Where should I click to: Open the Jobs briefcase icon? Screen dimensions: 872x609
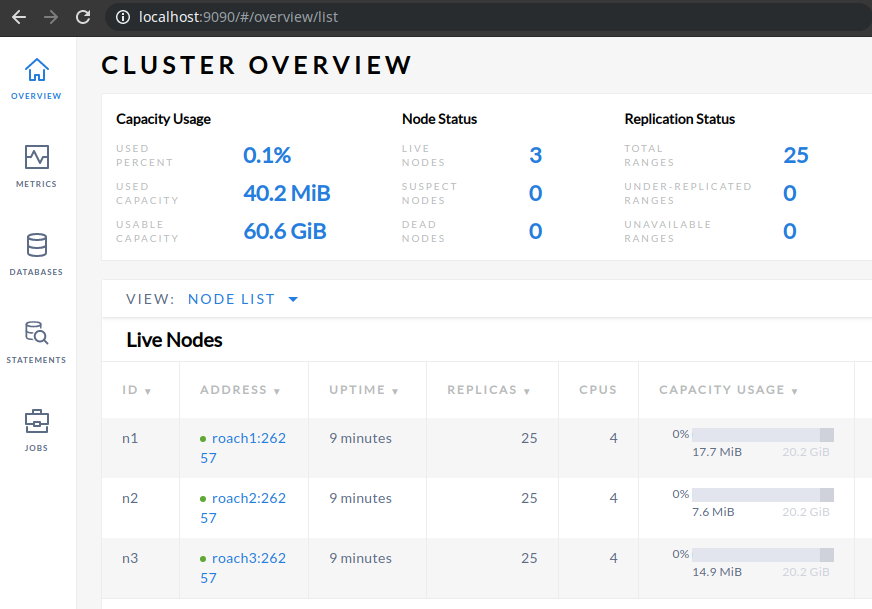click(37, 421)
